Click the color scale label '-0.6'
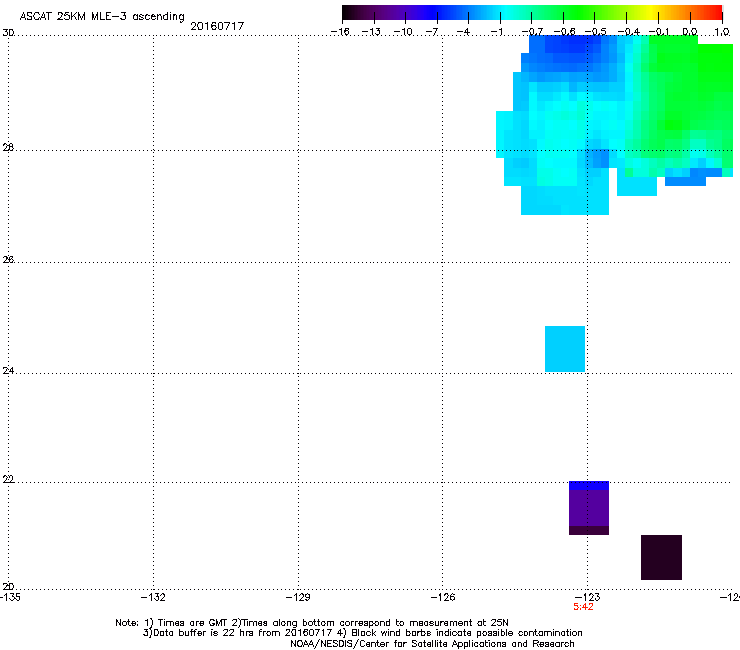Viewport: 740px width, 650px height. [564, 32]
